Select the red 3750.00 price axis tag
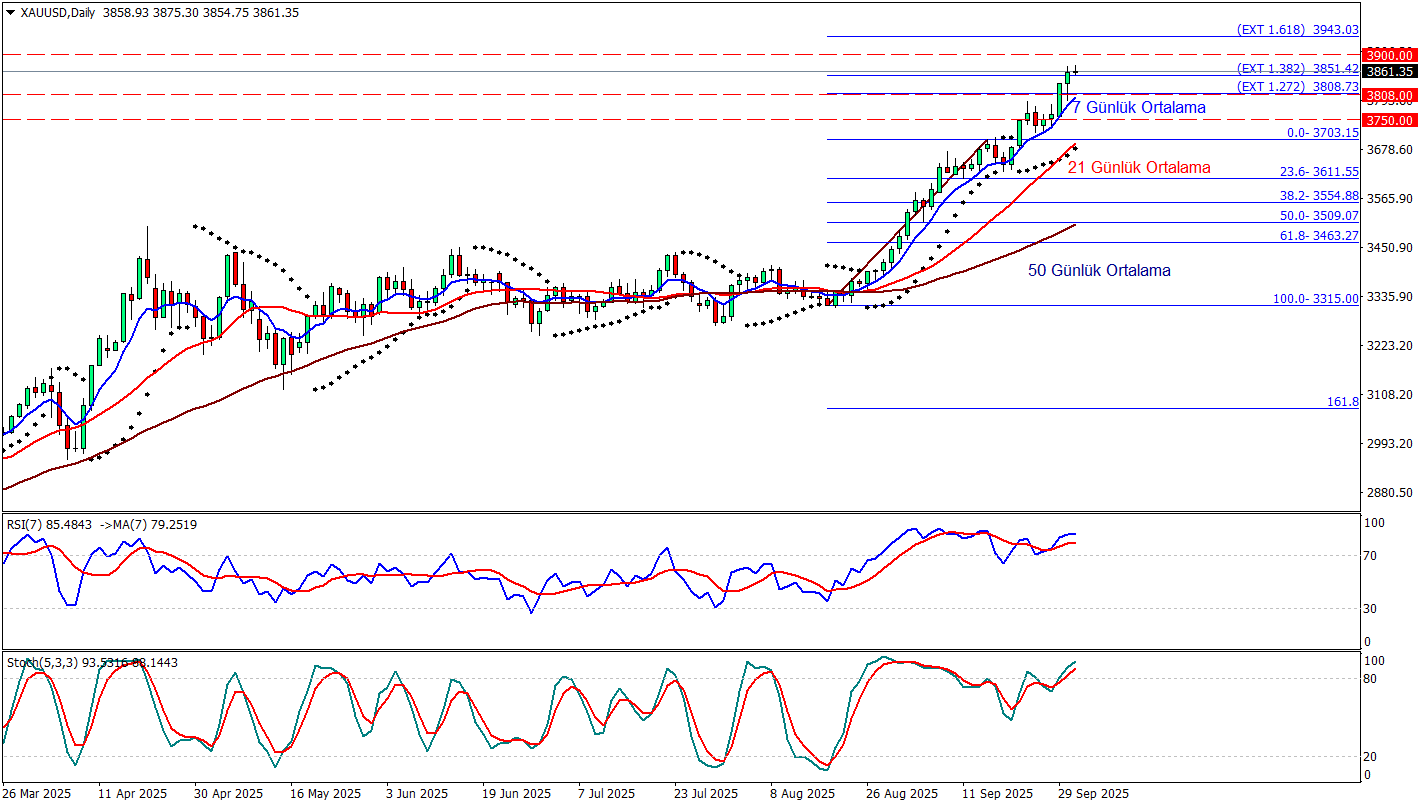The image size is (1424, 806). click(x=1389, y=119)
